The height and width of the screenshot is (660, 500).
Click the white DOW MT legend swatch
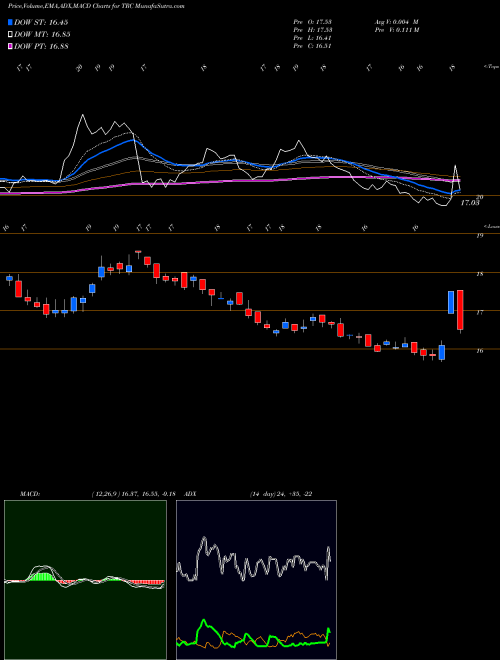click(x=10, y=35)
